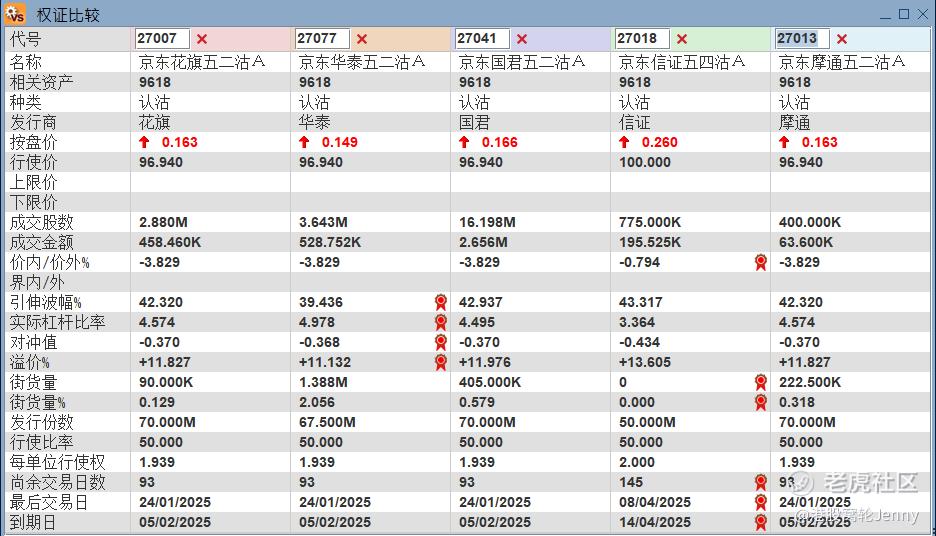Click the award badge next to 14/04/2025
Screen dimensions: 936x536
point(760,522)
